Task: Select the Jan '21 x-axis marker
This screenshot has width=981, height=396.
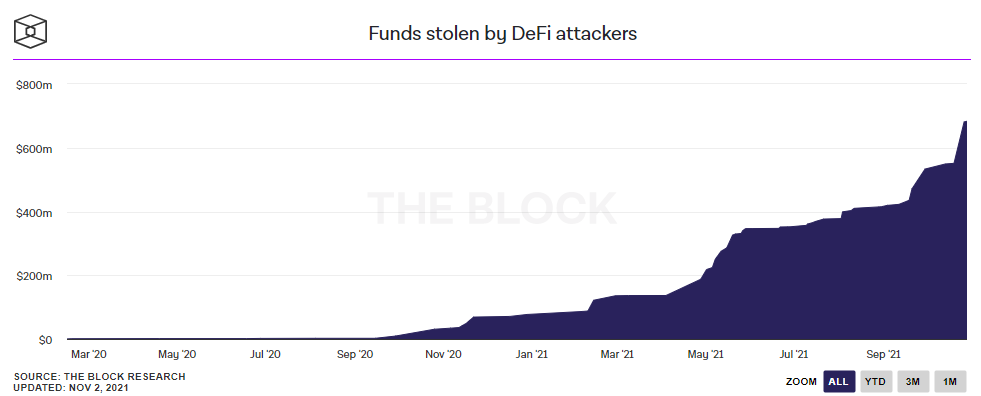Action: [x=532, y=355]
